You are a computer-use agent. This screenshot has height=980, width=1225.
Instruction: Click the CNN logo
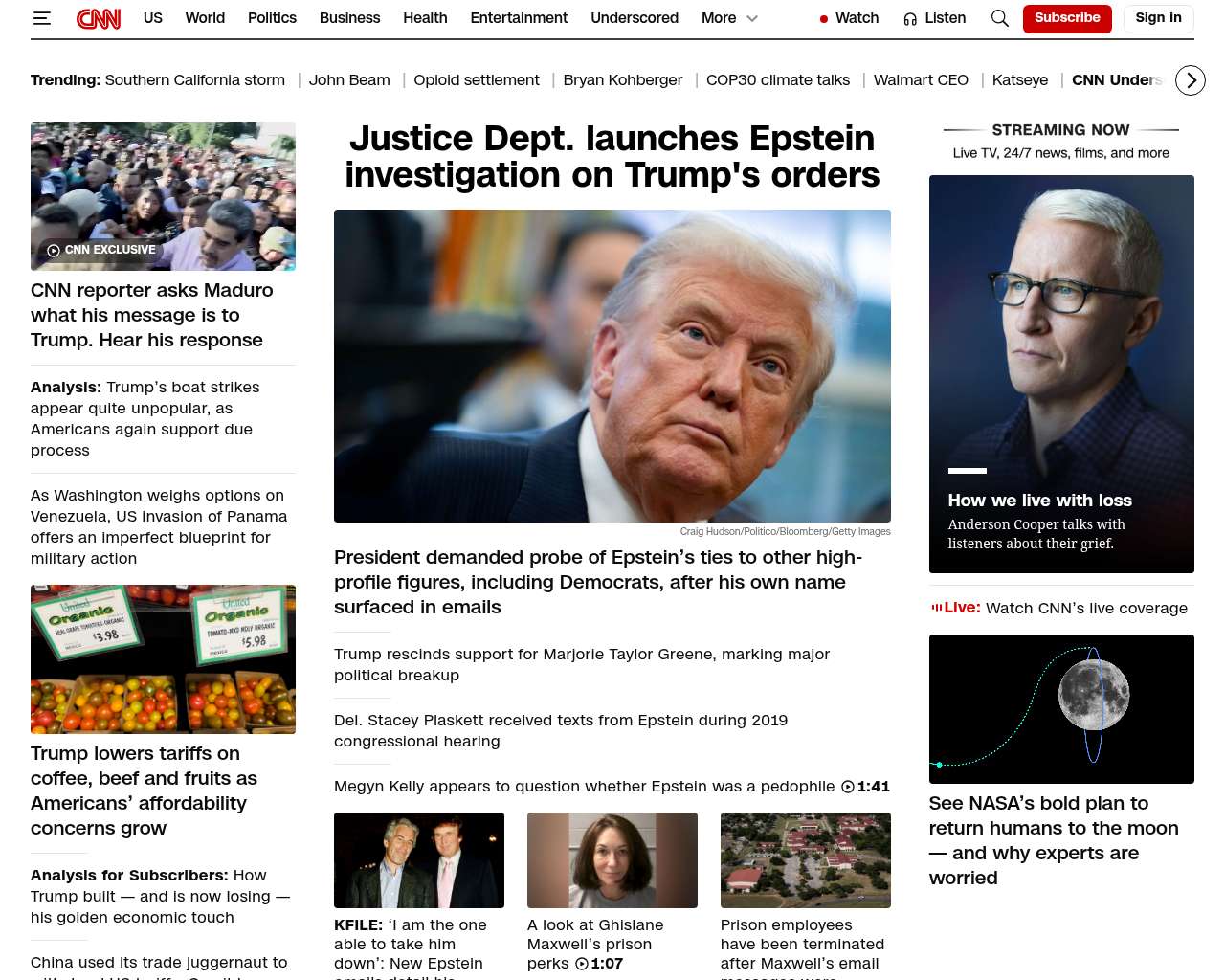tap(99, 18)
